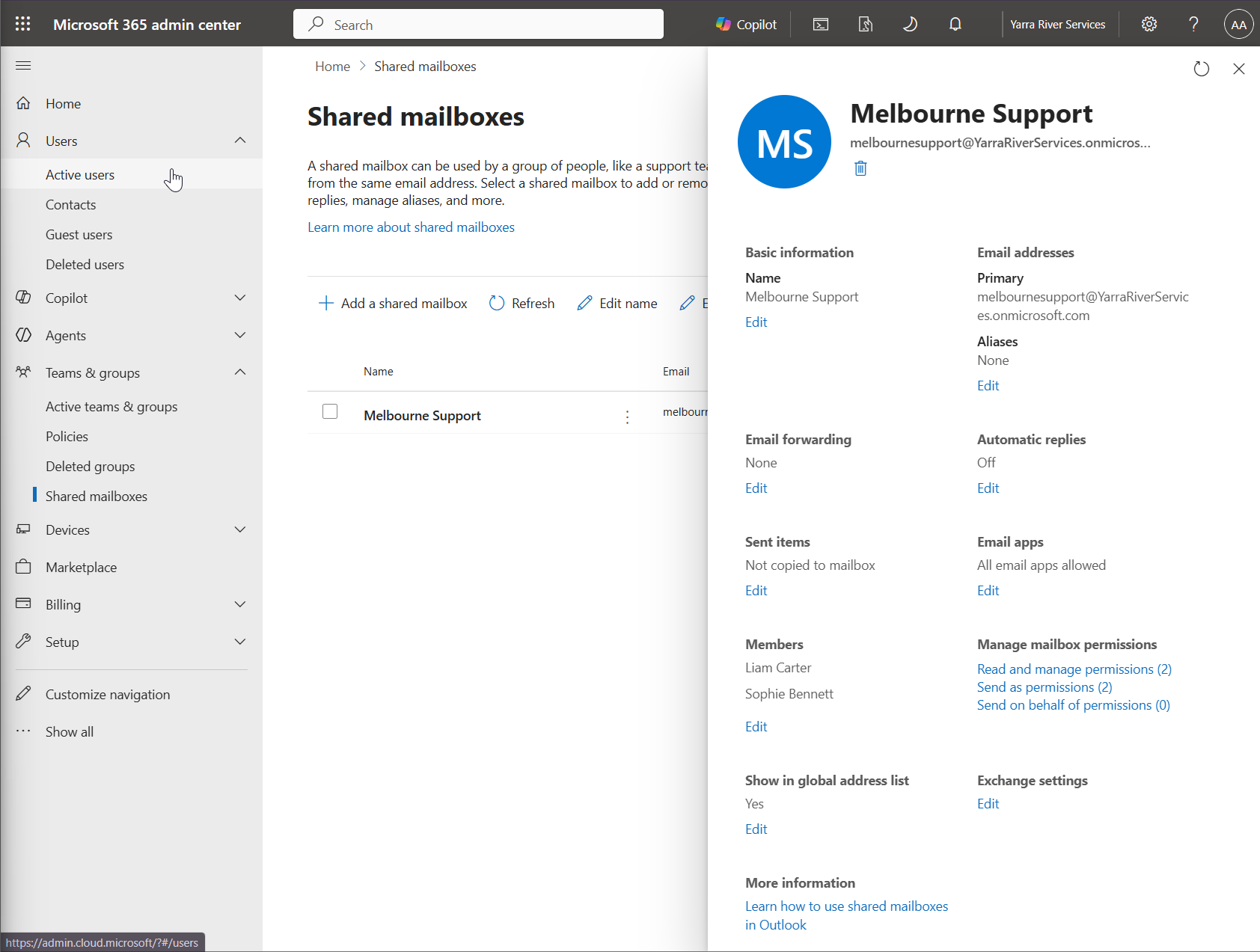Open Send as permissions (2)
1260x952 pixels.
point(1045,687)
